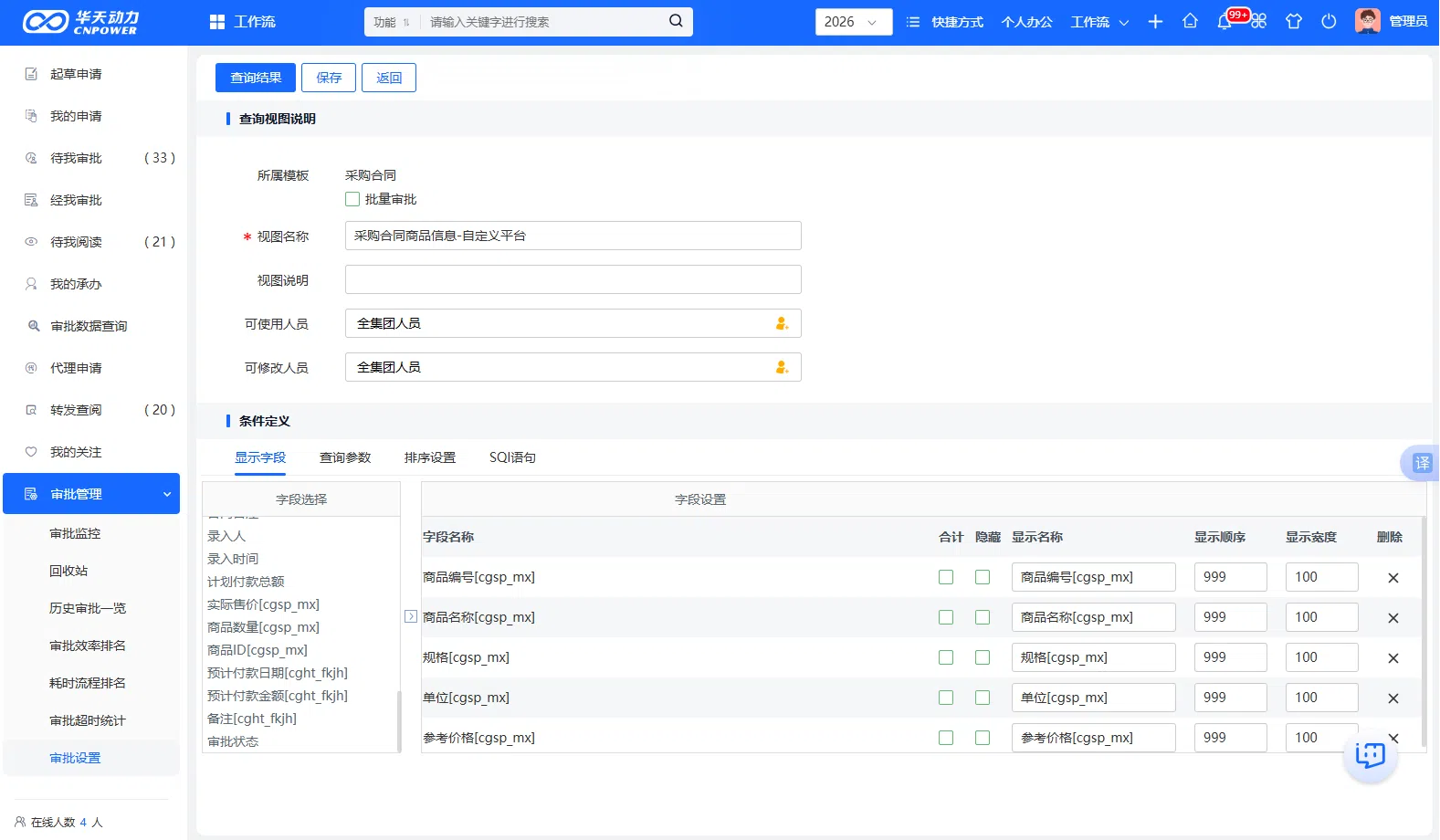Click the person picker icon in 可修改人员
This screenshot has height=840, width=1440.
[x=782, y=367]
